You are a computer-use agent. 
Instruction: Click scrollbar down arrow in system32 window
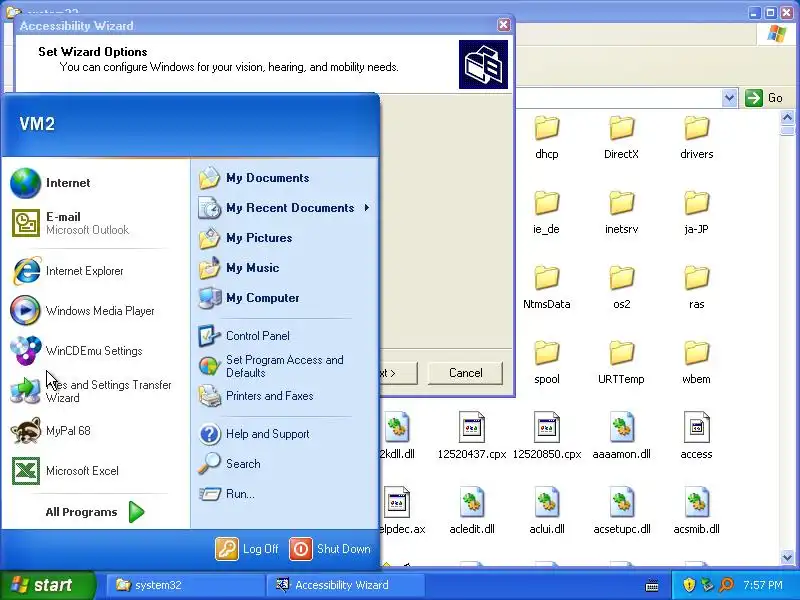pos(787,557)
